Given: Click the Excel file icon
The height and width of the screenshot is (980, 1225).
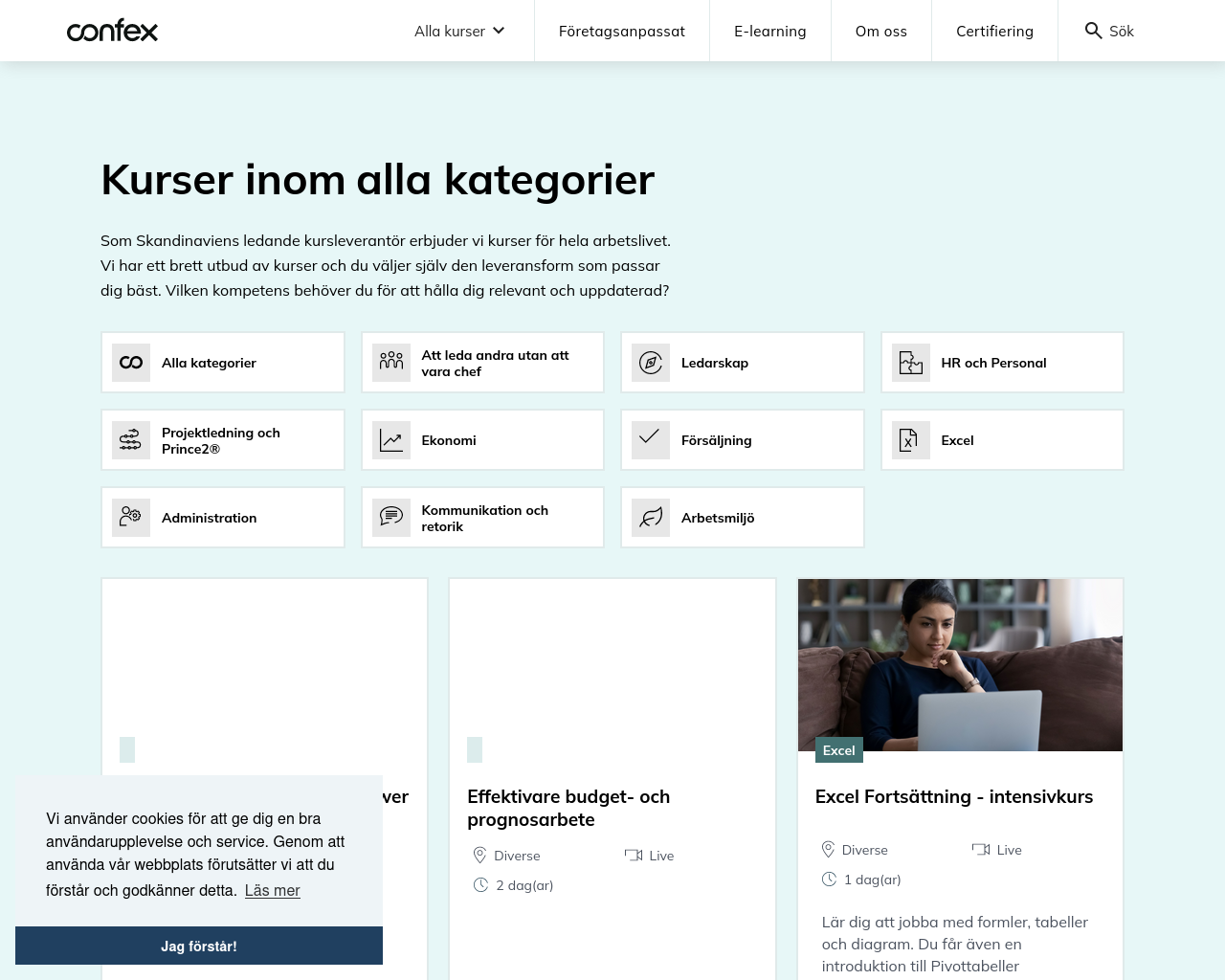Looking at the screenshot, I should 911,440.
